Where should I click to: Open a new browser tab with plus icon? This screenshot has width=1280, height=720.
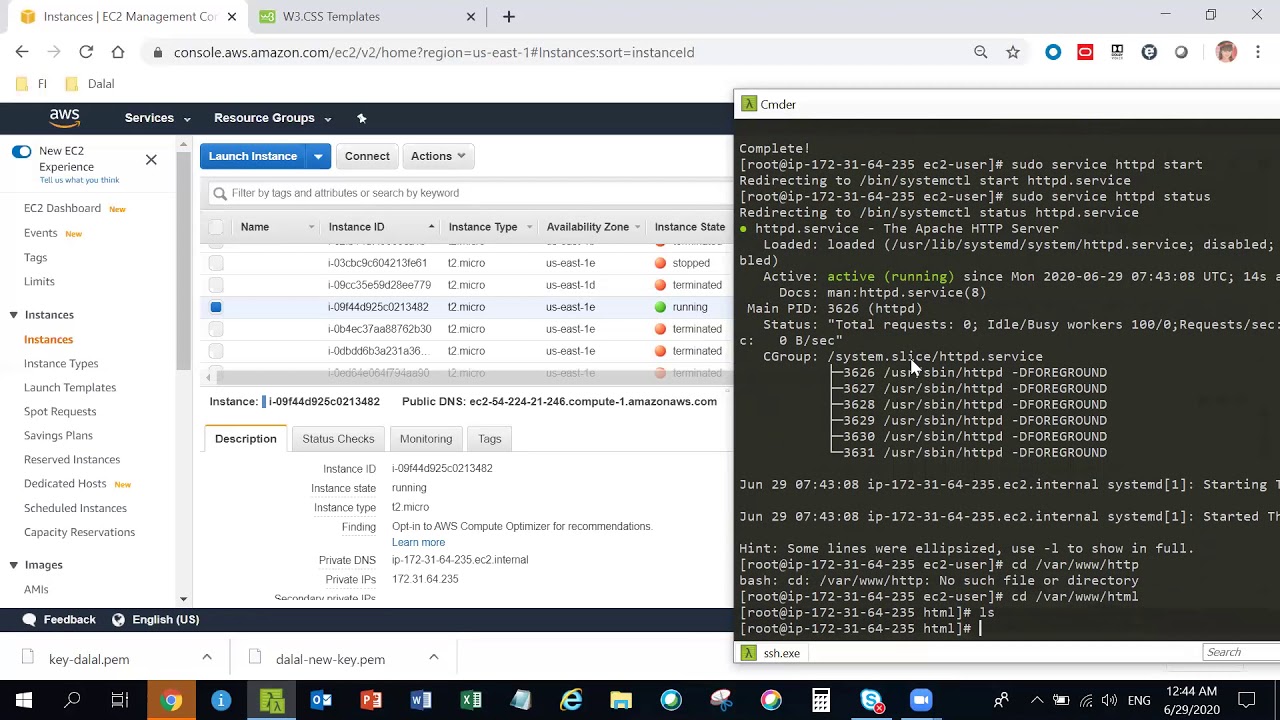[x=509, y=16]
